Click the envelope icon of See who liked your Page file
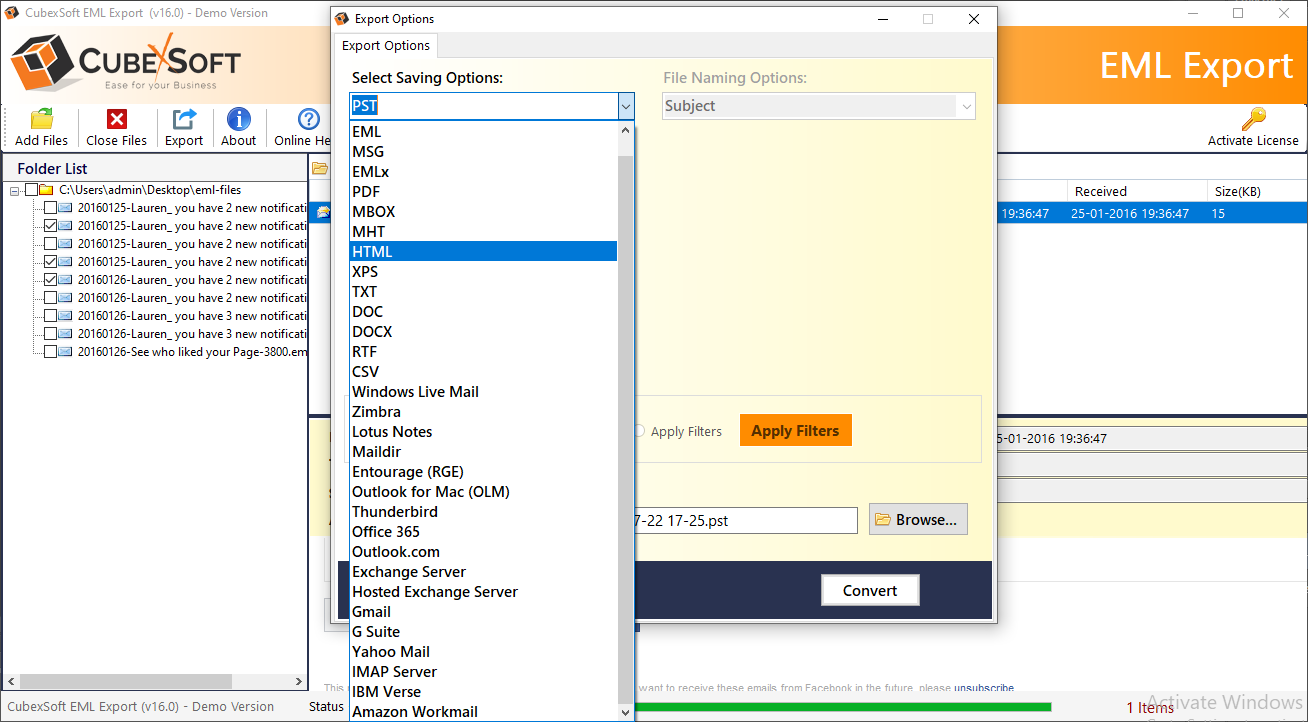 coord(66,352)
